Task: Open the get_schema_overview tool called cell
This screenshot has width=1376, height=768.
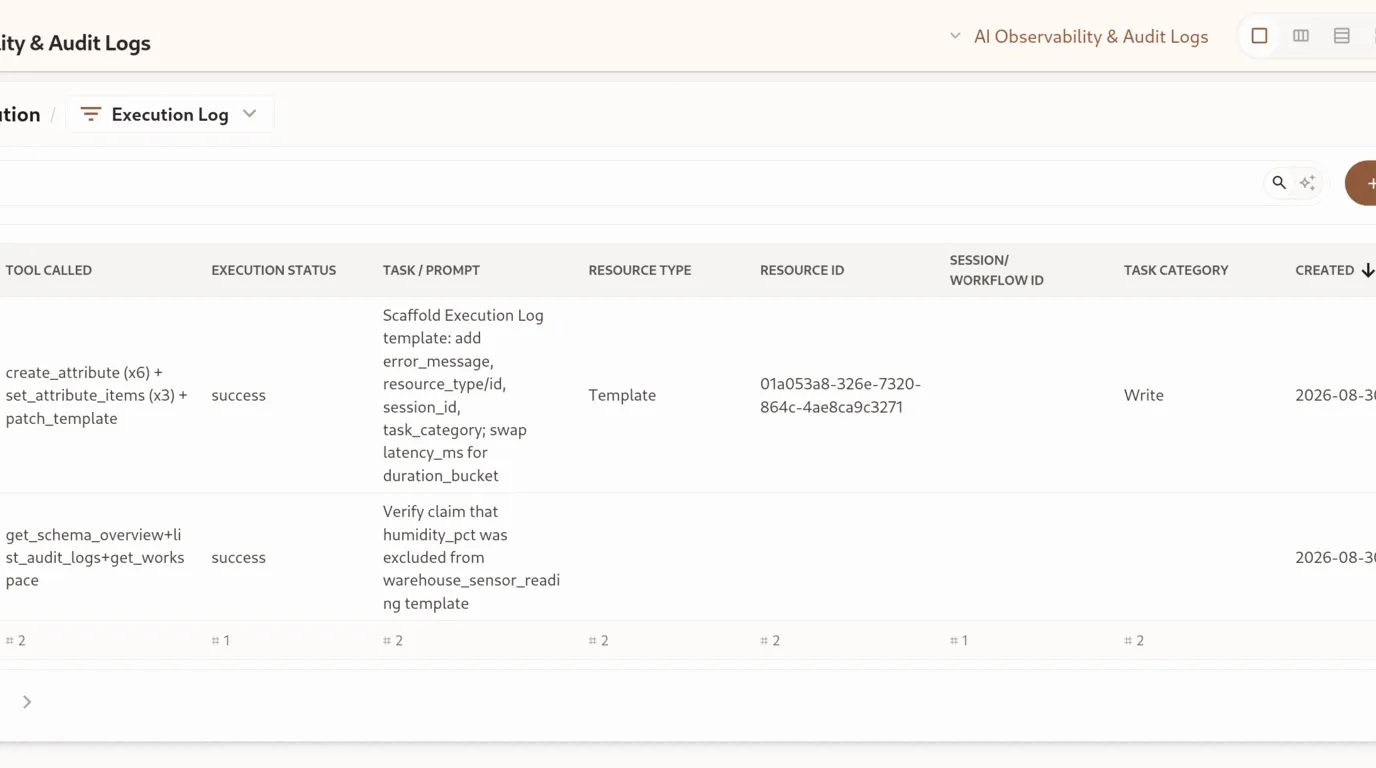Action: pyautogui.click(x=95, y=557)
